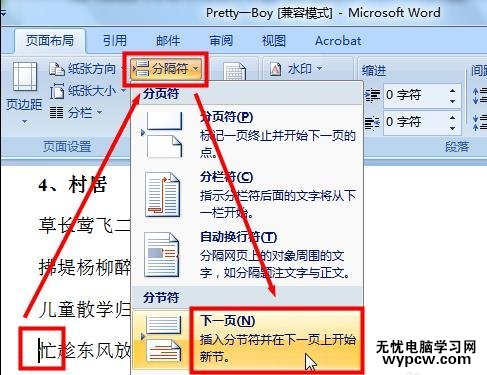The height and width of the screenshot is (375, 487).
Task: Decrease right indent with down stepper
Action: click(x=452, y=128)
